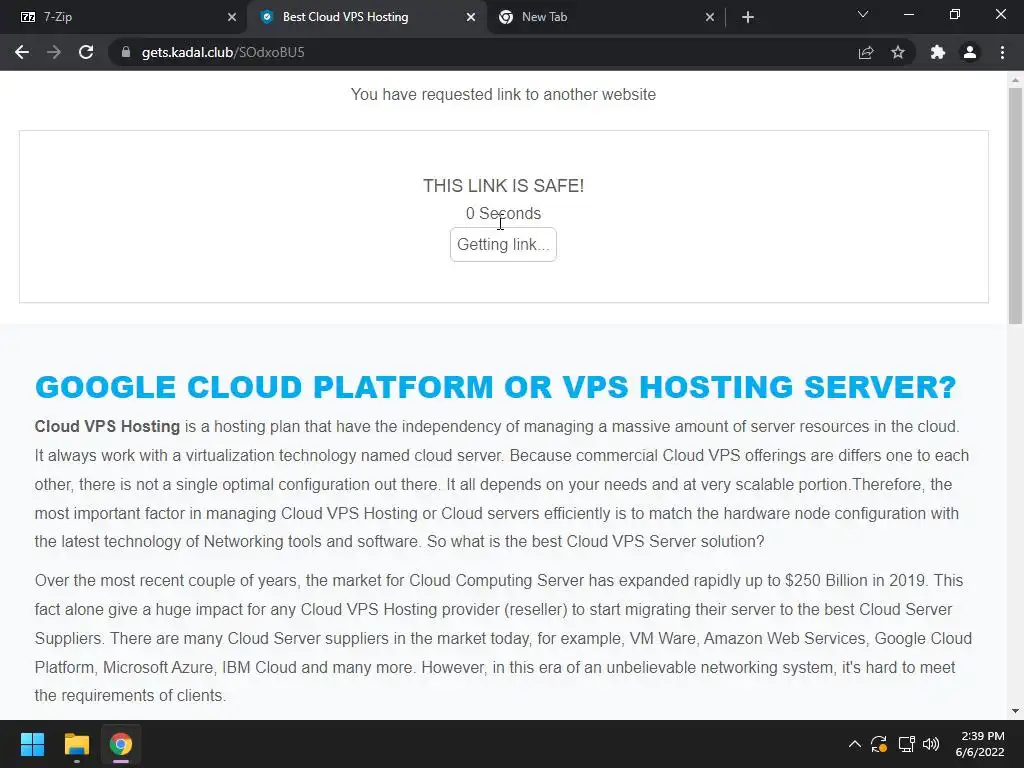1024x768 pixels.
Task: Expand the tab search chevron
Action: pyautogui.click(x=863, y=14)
